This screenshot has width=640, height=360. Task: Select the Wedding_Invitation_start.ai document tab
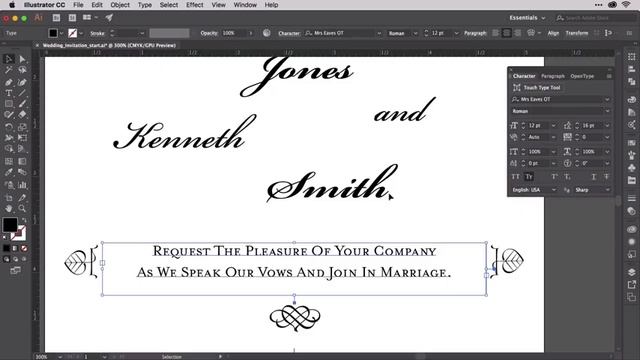click(109, 45)
